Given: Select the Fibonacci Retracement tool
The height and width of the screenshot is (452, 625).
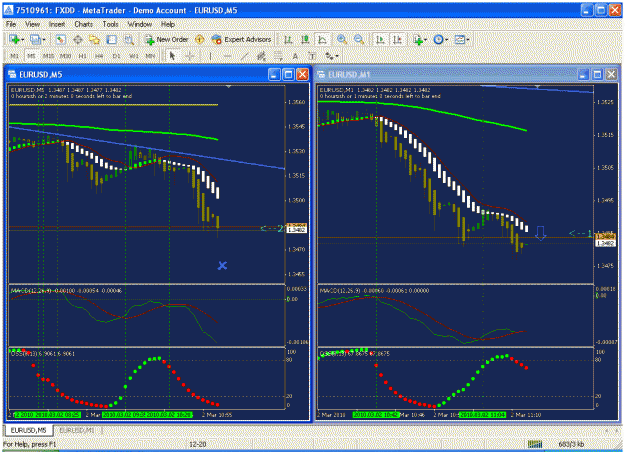Looking at the screenshot, I should click(x=278, y=56).
